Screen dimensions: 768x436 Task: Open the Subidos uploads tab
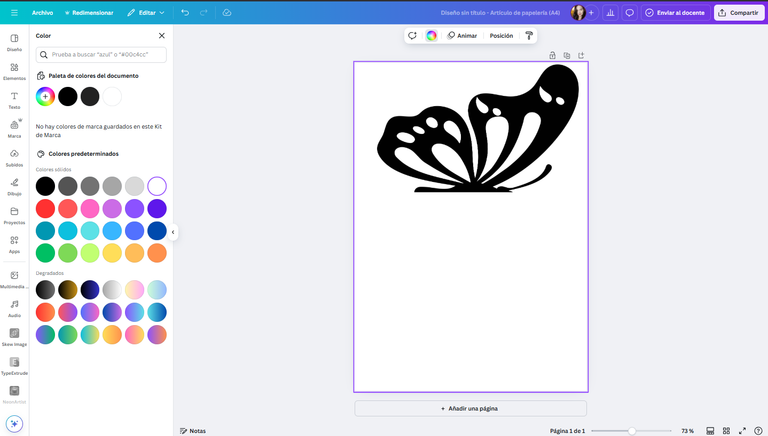(14, 158)
